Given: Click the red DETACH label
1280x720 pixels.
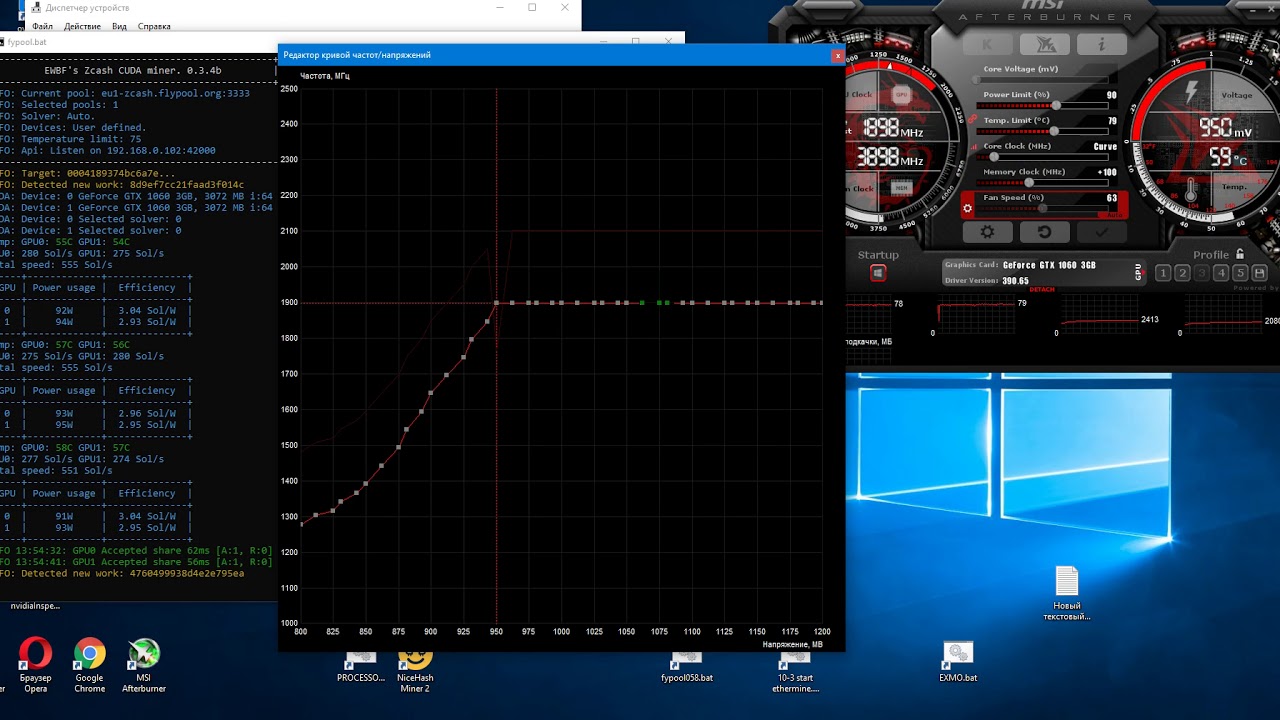Looking at the screenshot, I should pyautogui.click(x=1044, y=290).
